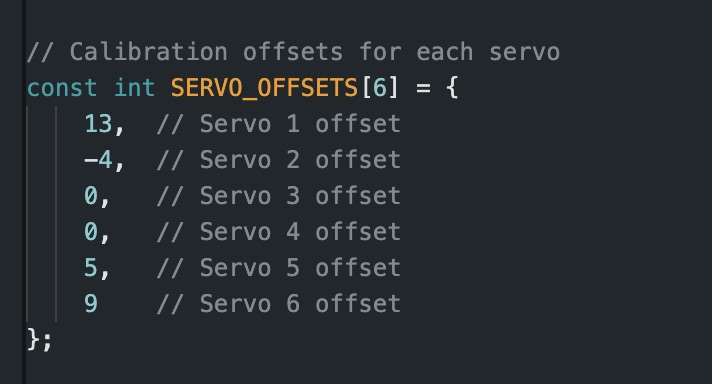
Task: Click the 0 value for Servo 3
Action: 91,196
